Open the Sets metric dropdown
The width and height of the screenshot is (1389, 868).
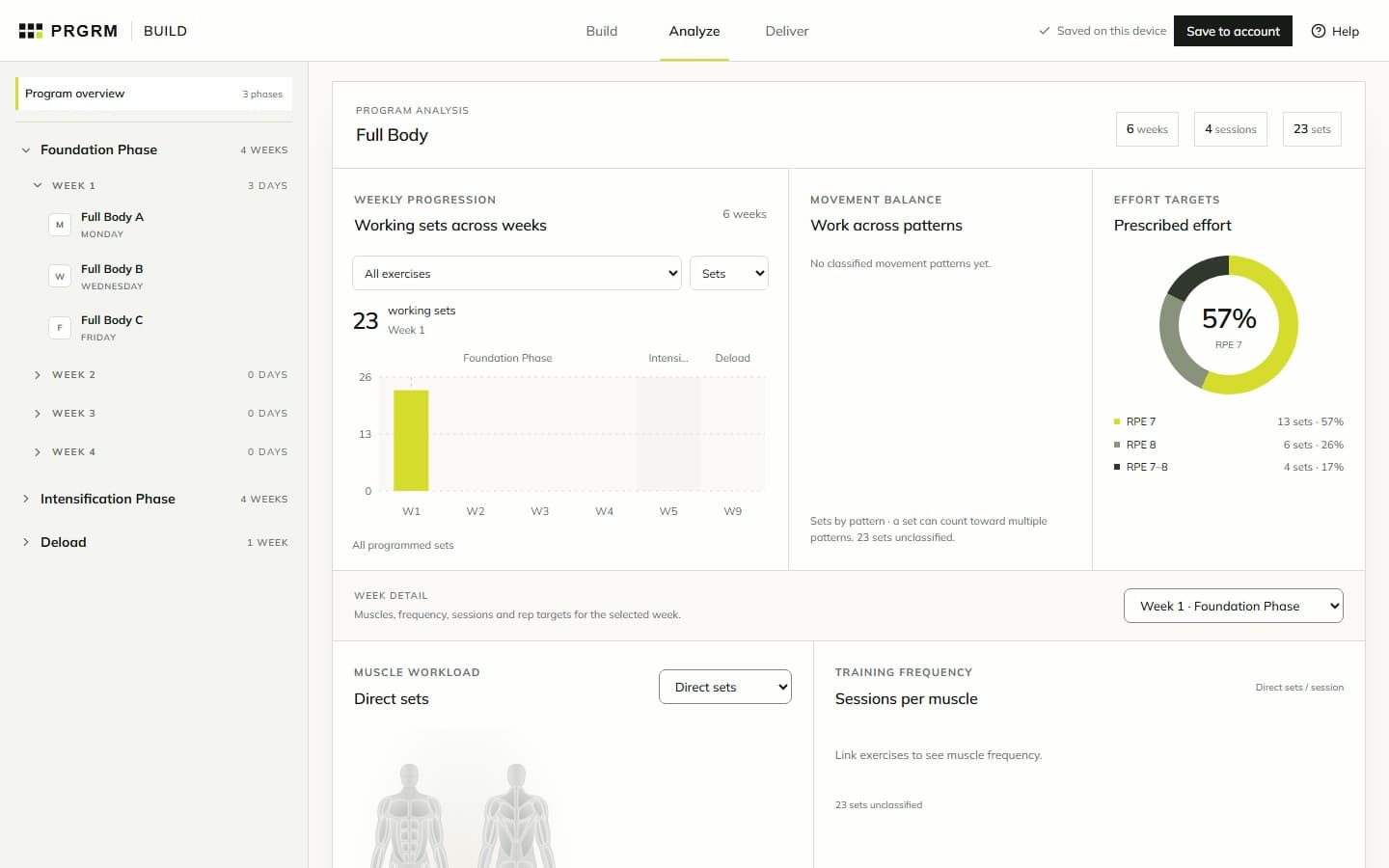729,273
